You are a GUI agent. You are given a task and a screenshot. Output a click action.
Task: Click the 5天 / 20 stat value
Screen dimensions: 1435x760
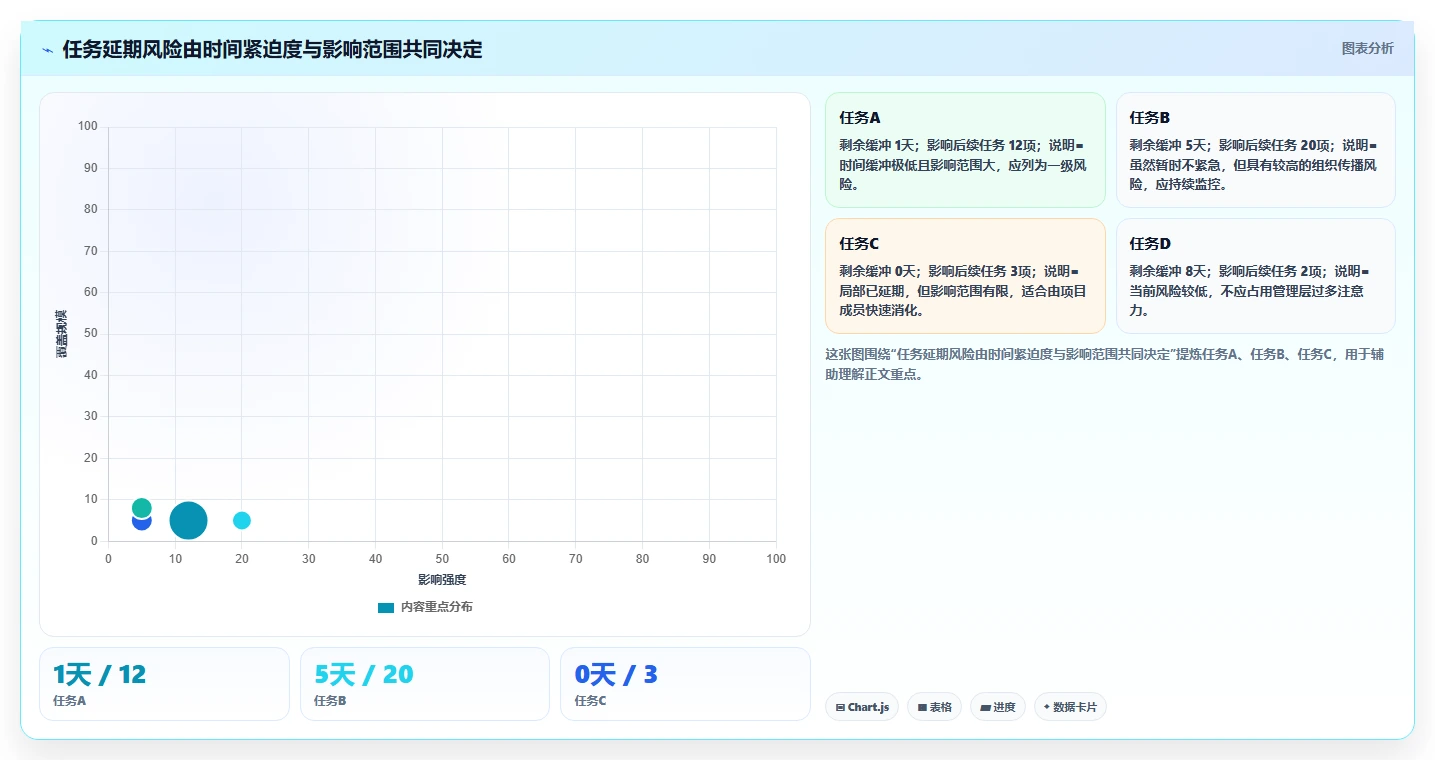tap(363, 675)
